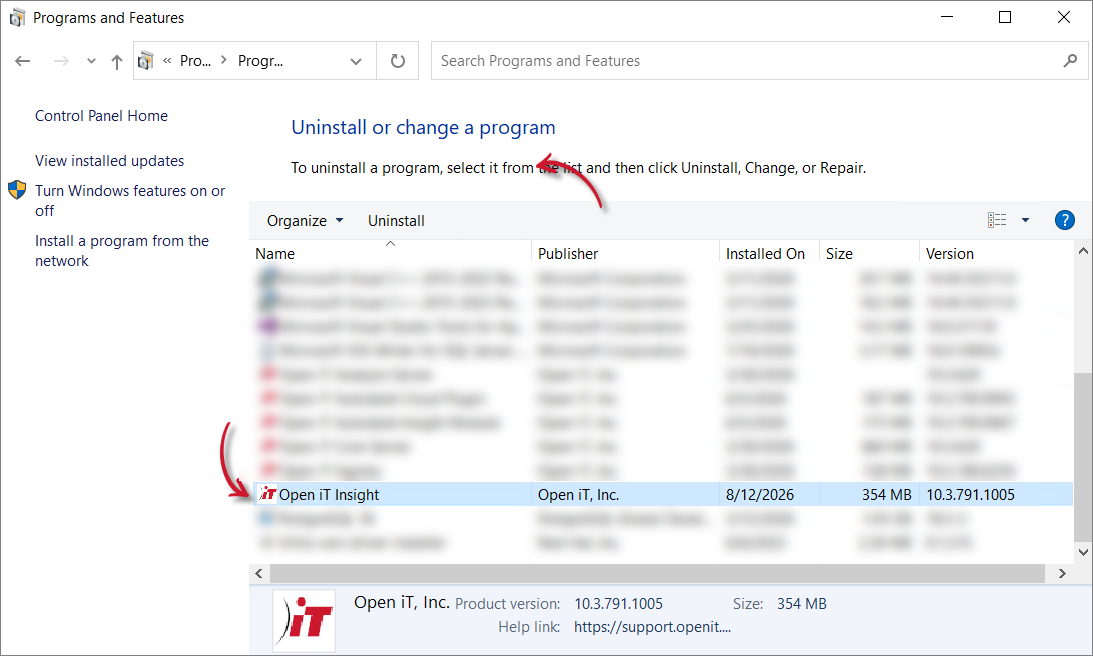The height and width of the screenshot is (656, 1093).
Task: Sort by the Size column header
Action: [x=869, y=254]
